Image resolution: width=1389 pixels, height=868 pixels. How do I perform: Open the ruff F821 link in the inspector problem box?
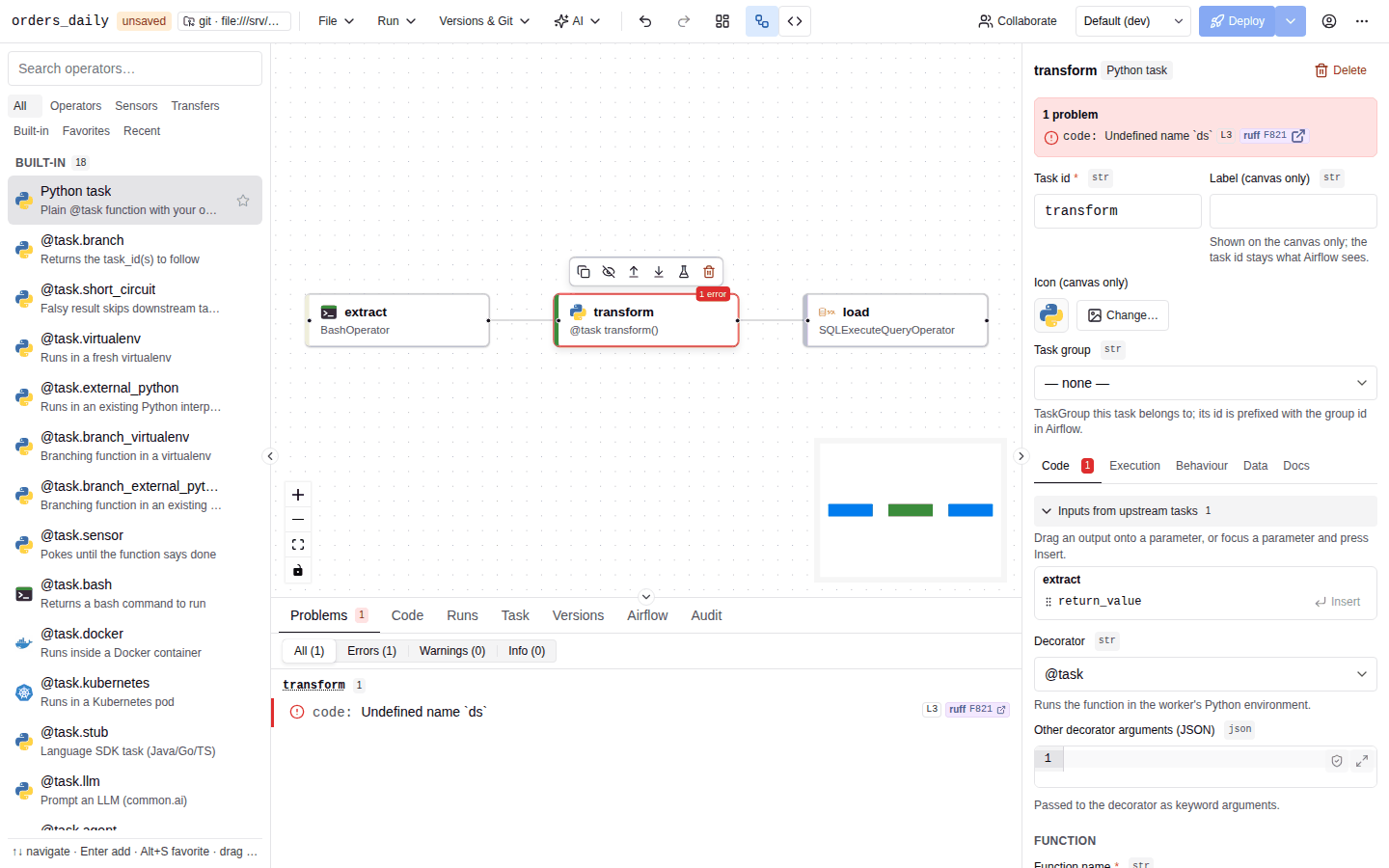1273,136
